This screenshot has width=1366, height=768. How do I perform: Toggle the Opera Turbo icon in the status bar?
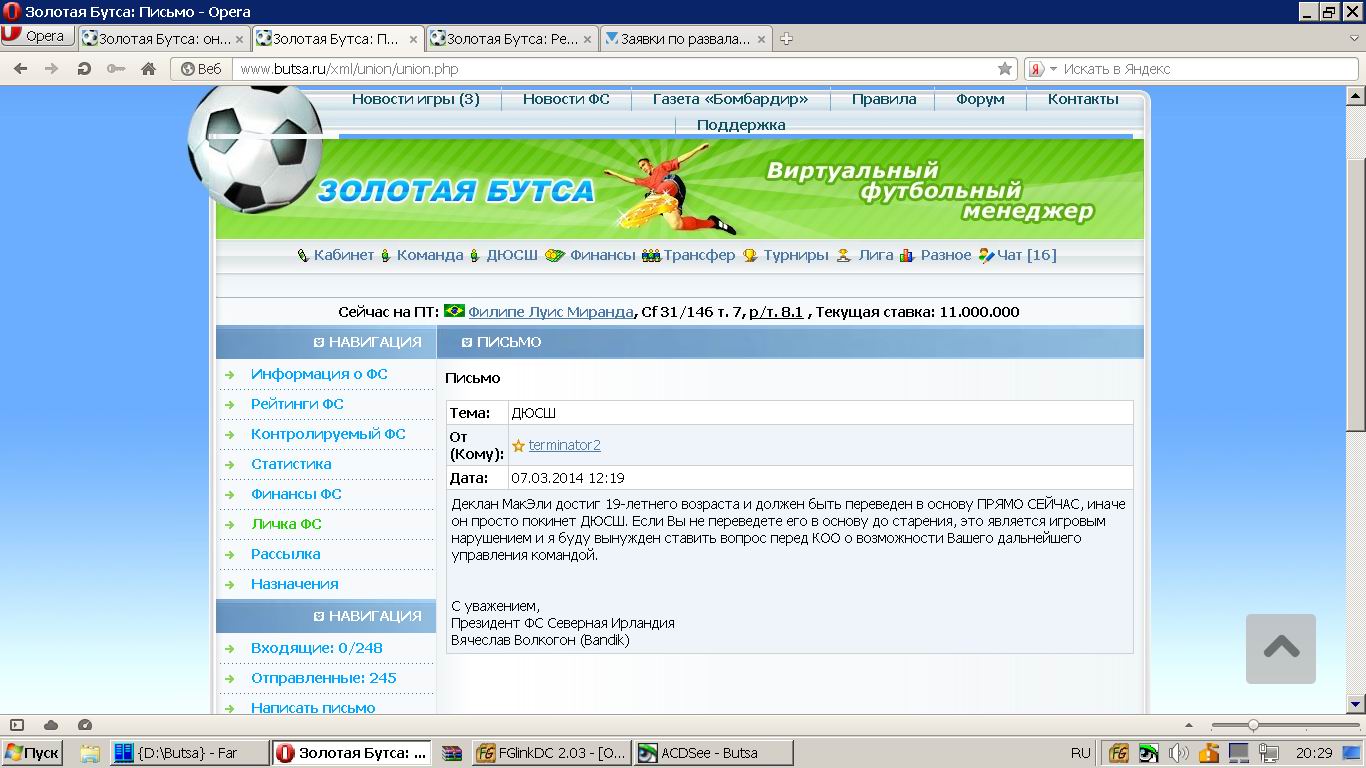pyautogui.click(x=85, y=725)
